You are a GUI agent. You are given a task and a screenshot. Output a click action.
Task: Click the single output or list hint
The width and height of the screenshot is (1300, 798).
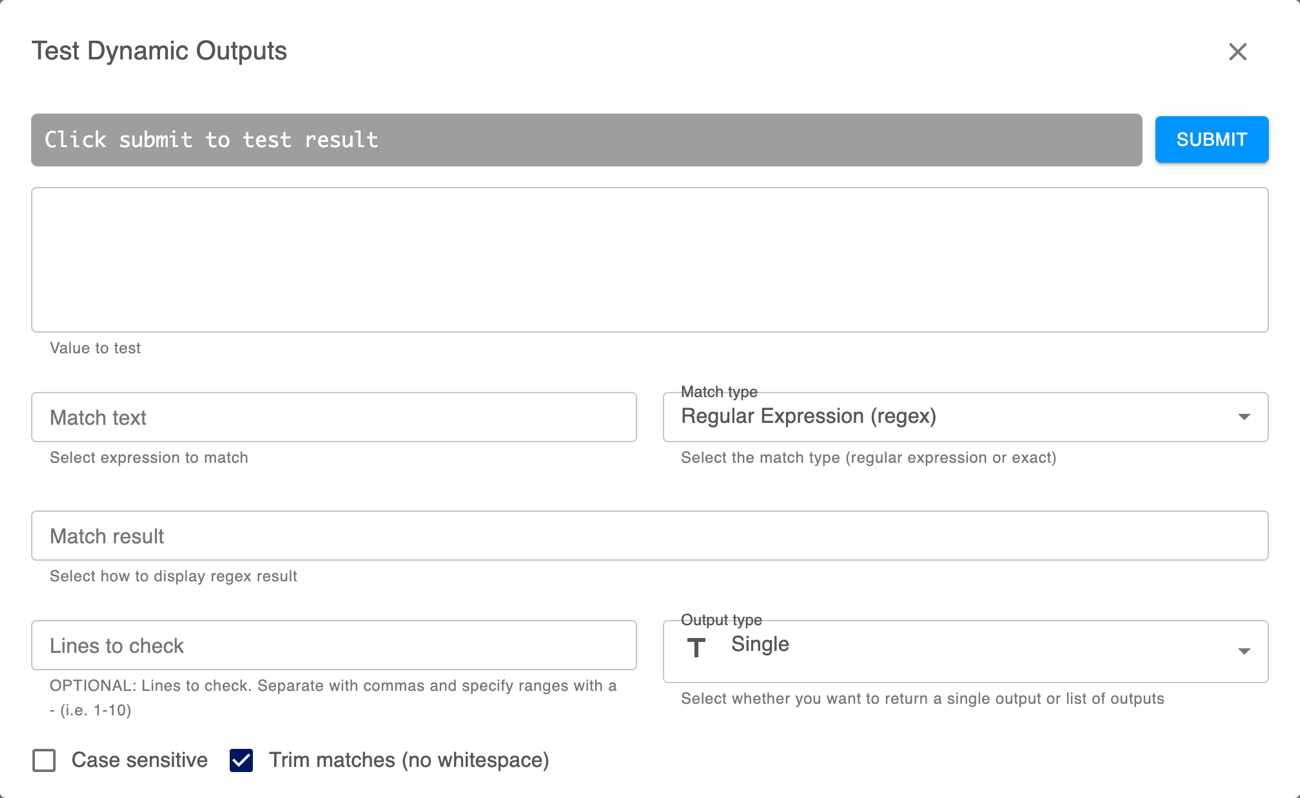[922, 698]
